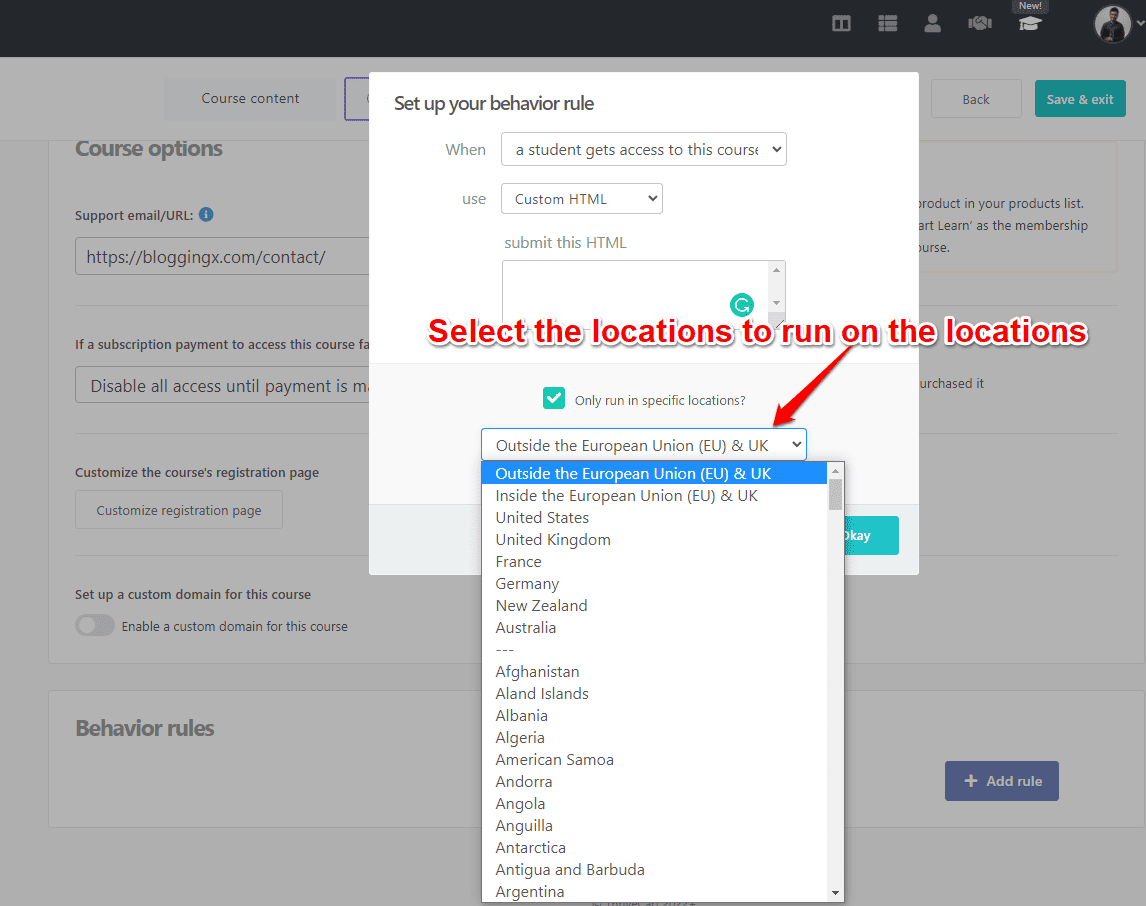Click the HTML textarea scroll down arrow
This screenshot has height=906, width=1146.
click(777, 302)
